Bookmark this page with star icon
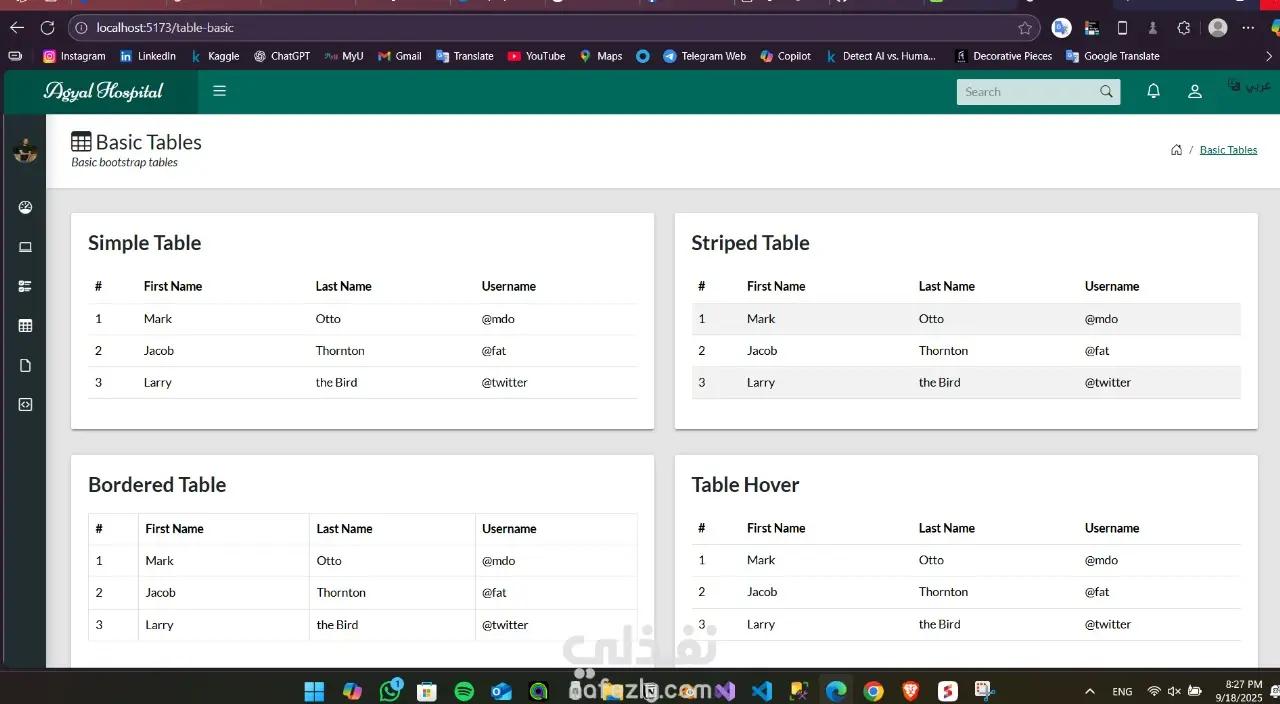 [1025, 28]
